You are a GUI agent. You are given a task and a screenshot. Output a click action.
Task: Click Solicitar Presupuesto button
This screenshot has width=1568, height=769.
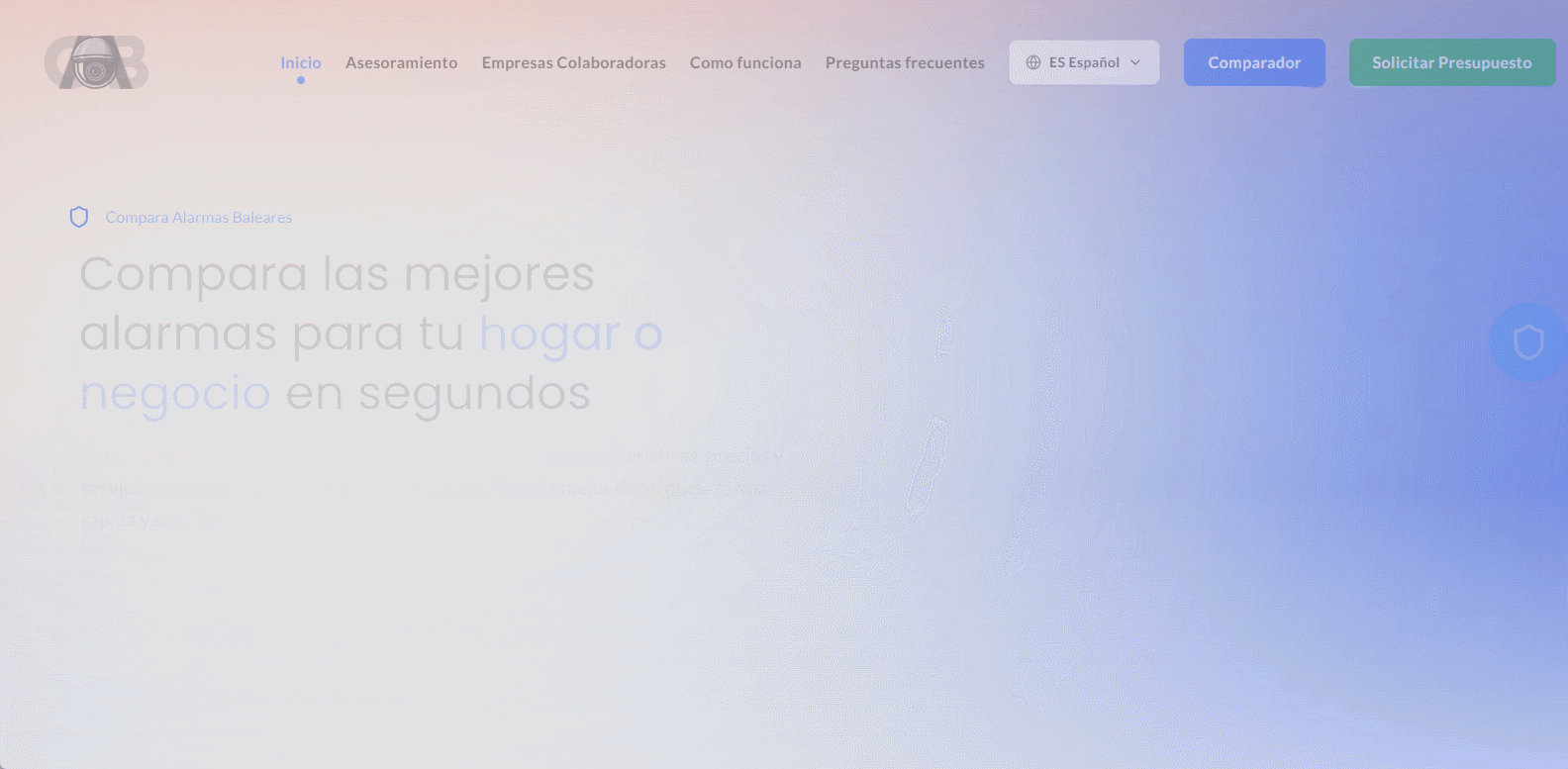[x=1452, y=62]
